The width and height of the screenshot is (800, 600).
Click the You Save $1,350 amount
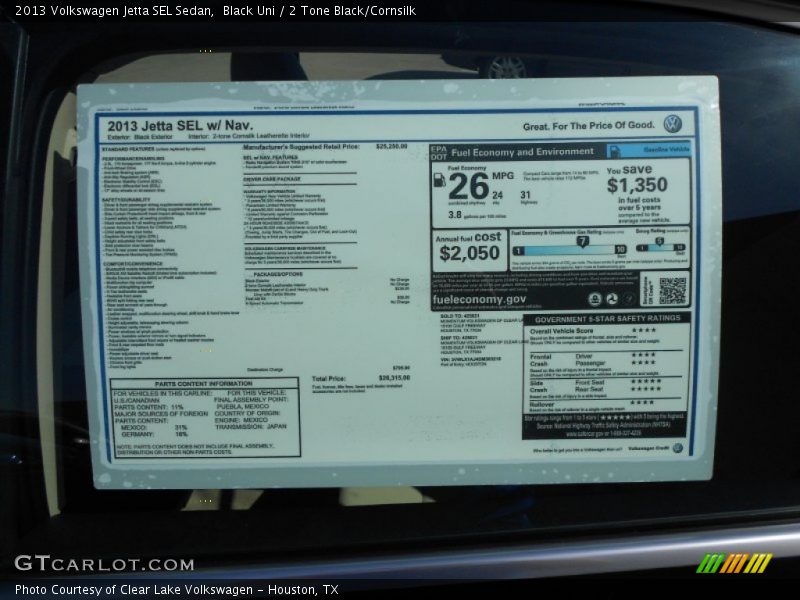coord(636,185)
